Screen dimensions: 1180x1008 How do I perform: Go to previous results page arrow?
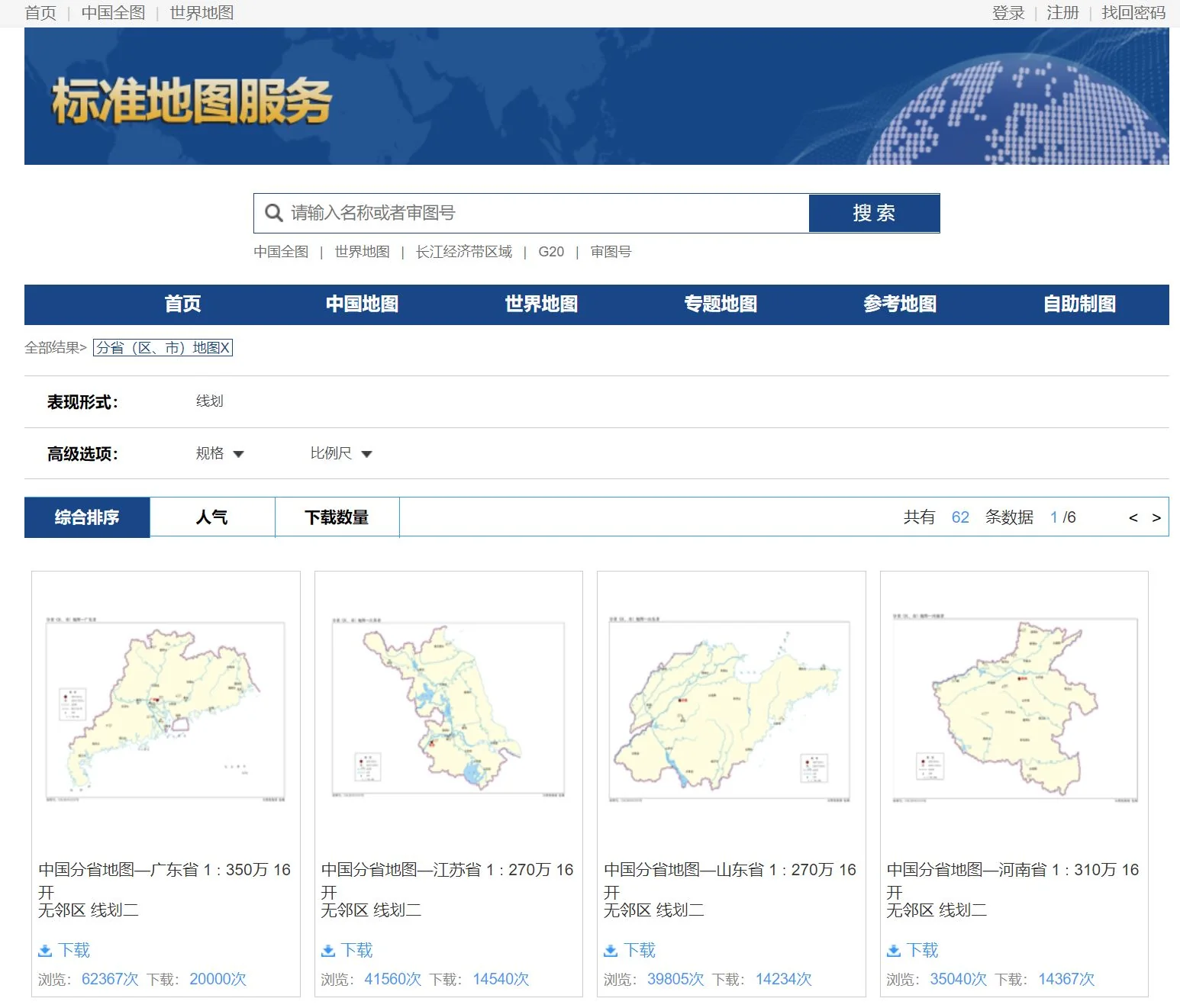pos(1133,517)
